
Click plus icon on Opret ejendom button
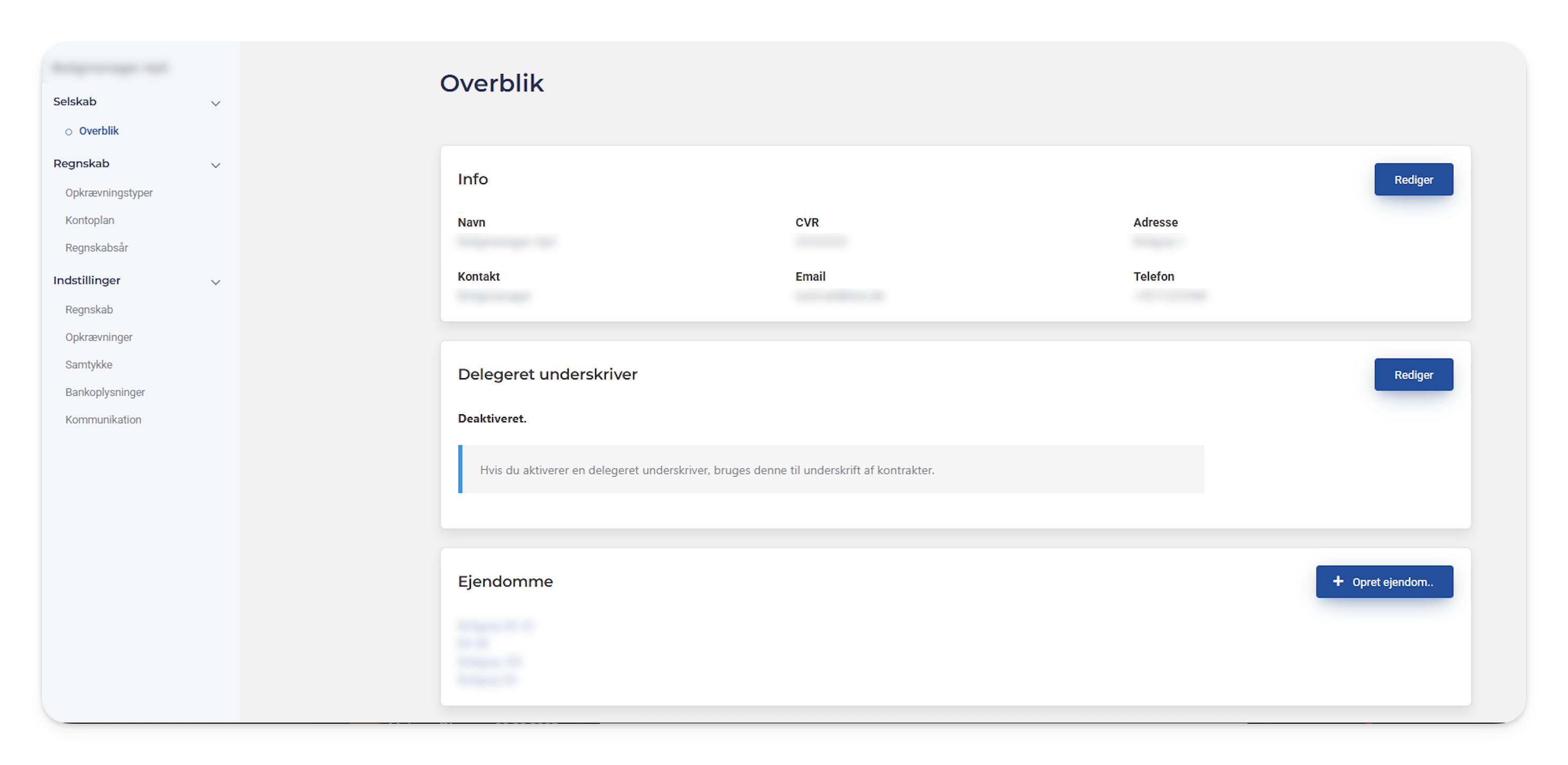pos(1338,581)
